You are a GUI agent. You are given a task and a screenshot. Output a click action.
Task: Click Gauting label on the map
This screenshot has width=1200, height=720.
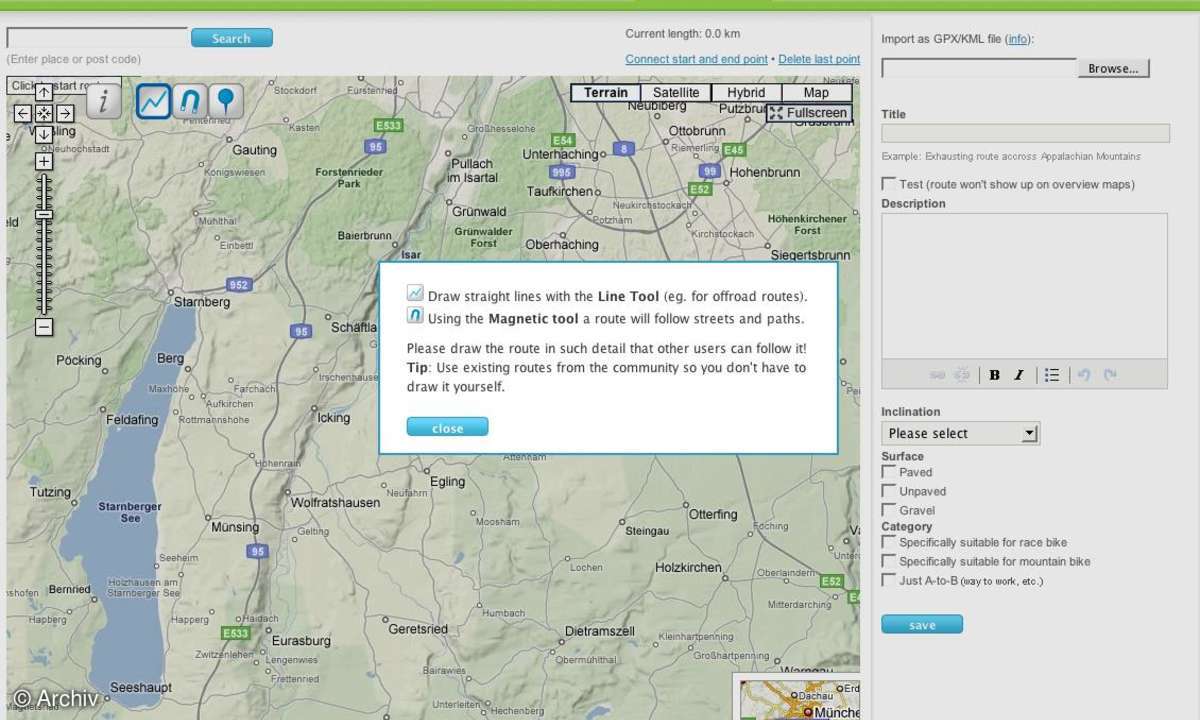pyautogui.click(x=254, y=150)
